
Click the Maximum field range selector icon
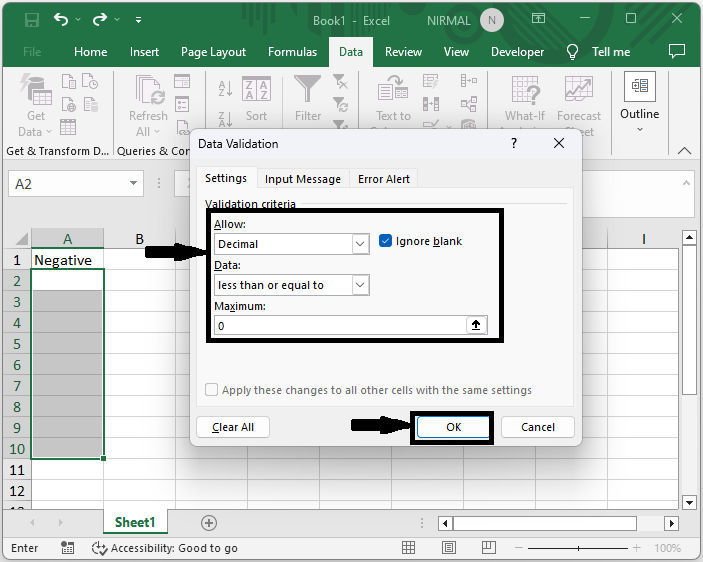(x=476, y=325)
